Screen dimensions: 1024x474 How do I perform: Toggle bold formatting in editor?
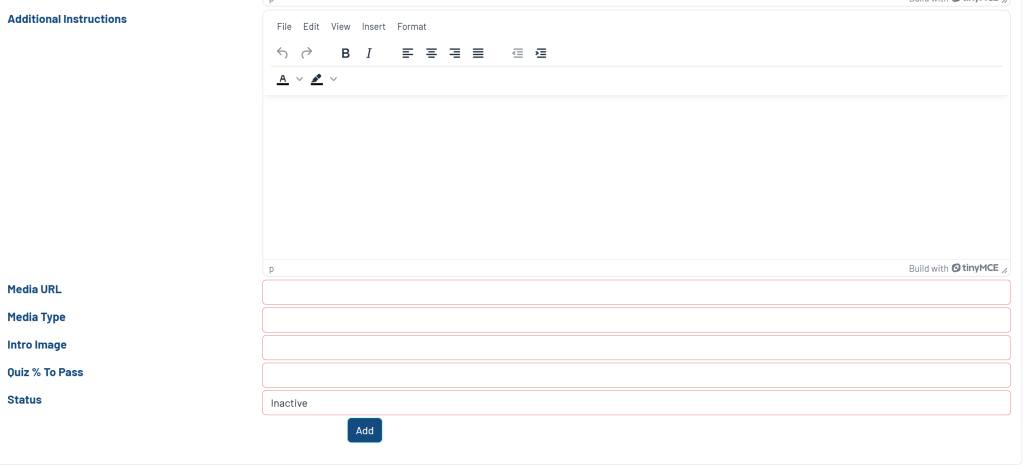345,53
